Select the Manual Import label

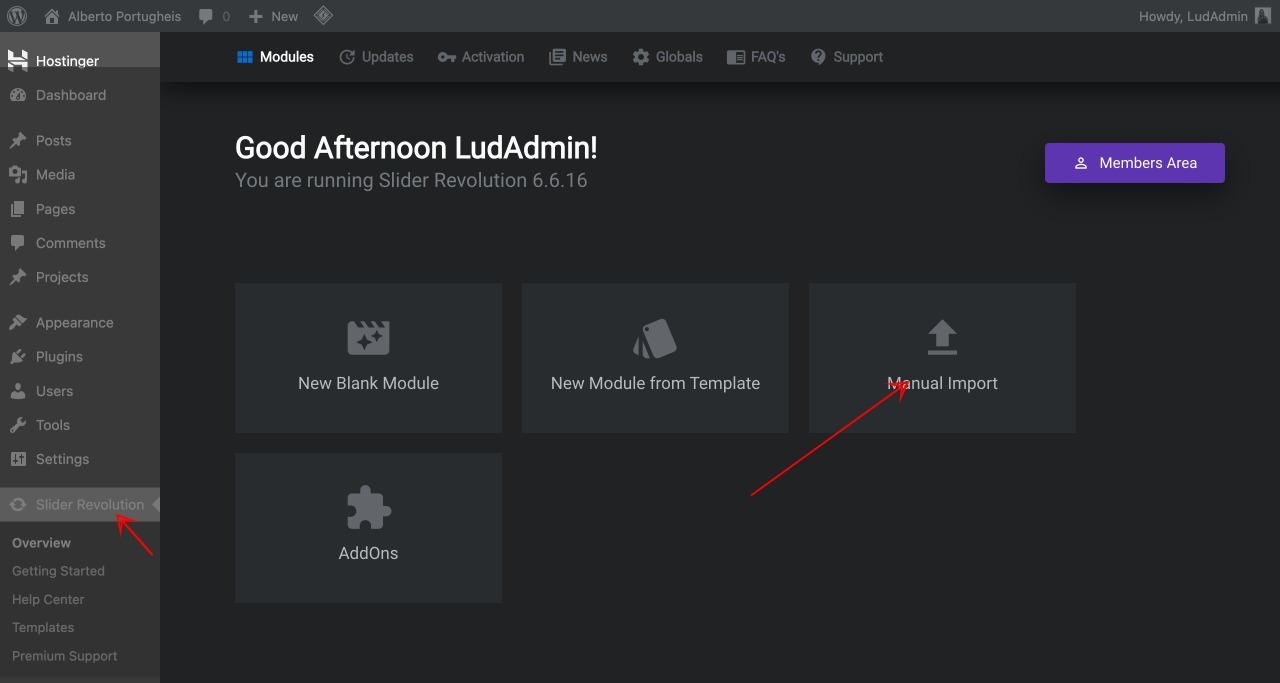[x=942, y=383]
